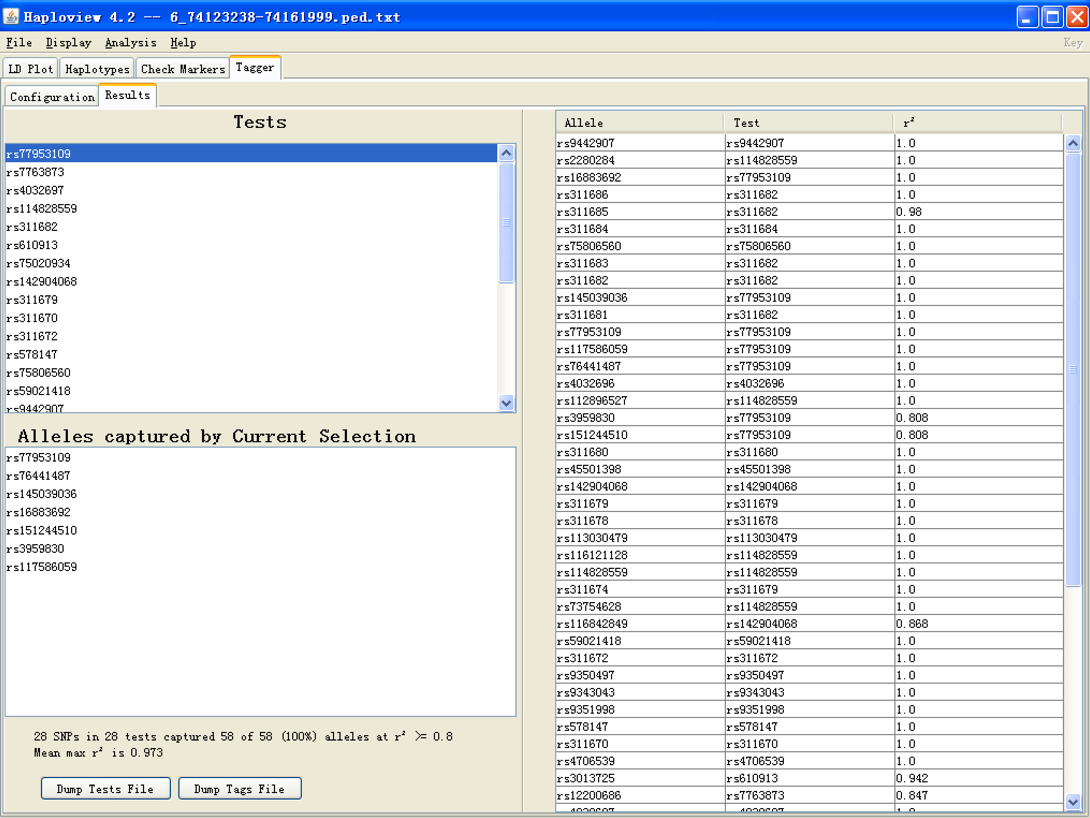Click allele cell rs116842849 in results table
The height and width of the screenshot is (818, 1090).
click(640, 623)
